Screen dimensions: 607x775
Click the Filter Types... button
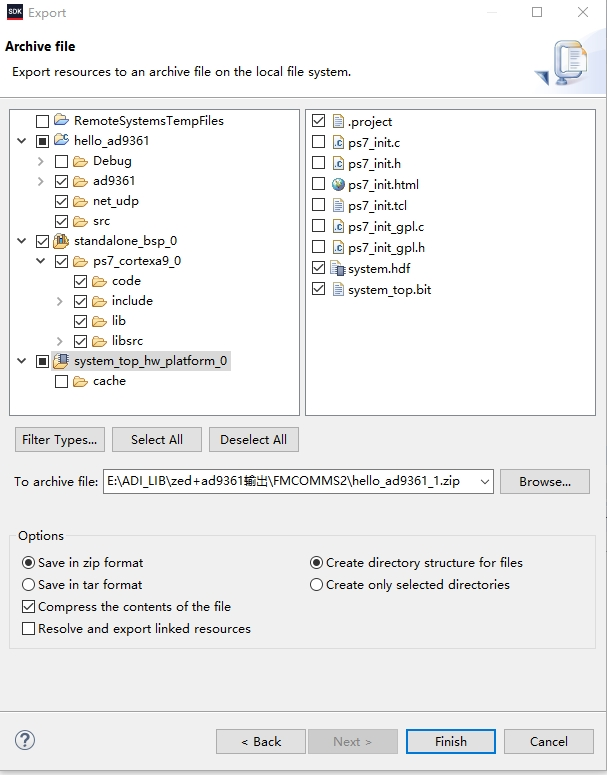(x=60, y=439)
